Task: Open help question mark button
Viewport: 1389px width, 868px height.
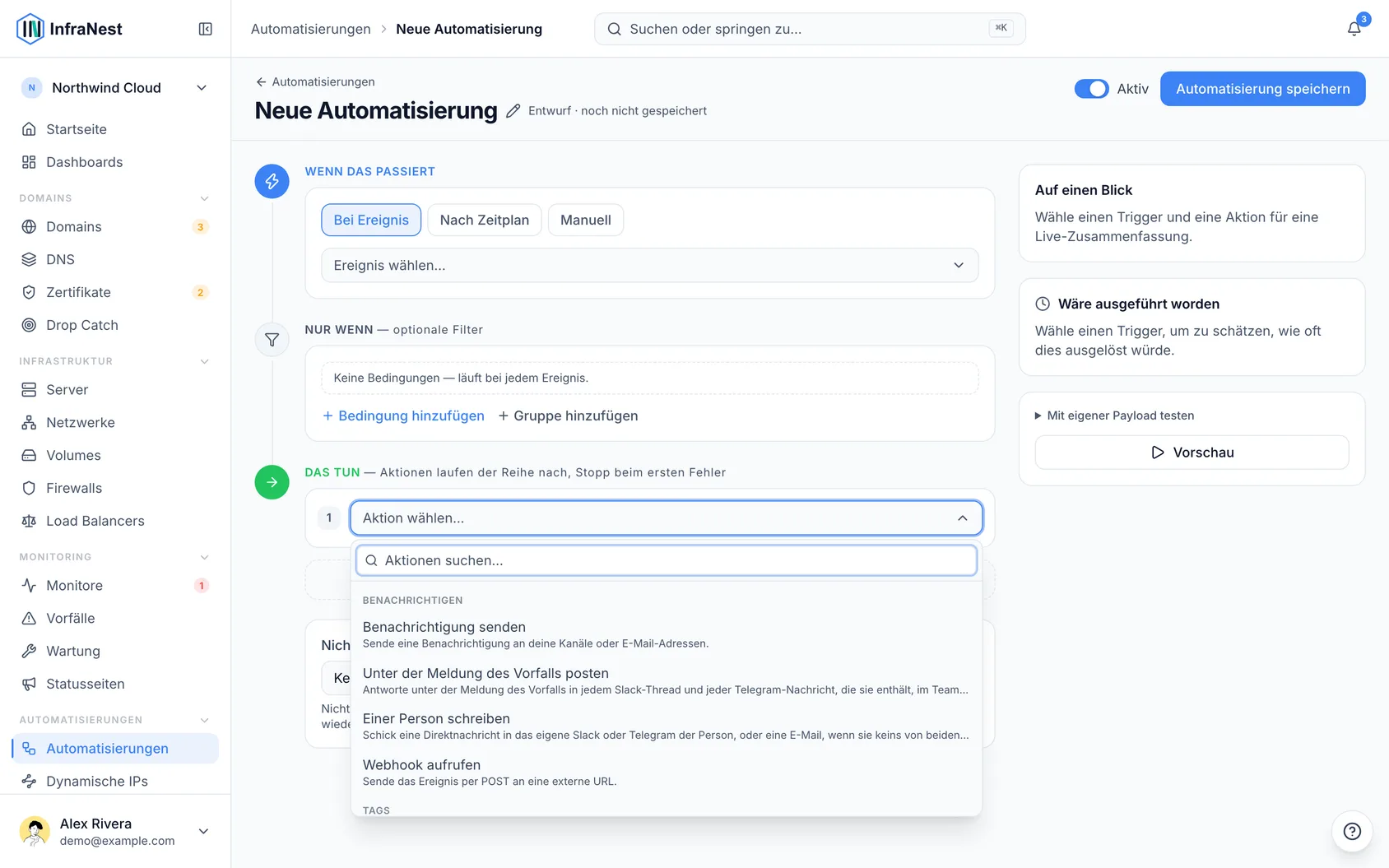Action: [1352, 831]
